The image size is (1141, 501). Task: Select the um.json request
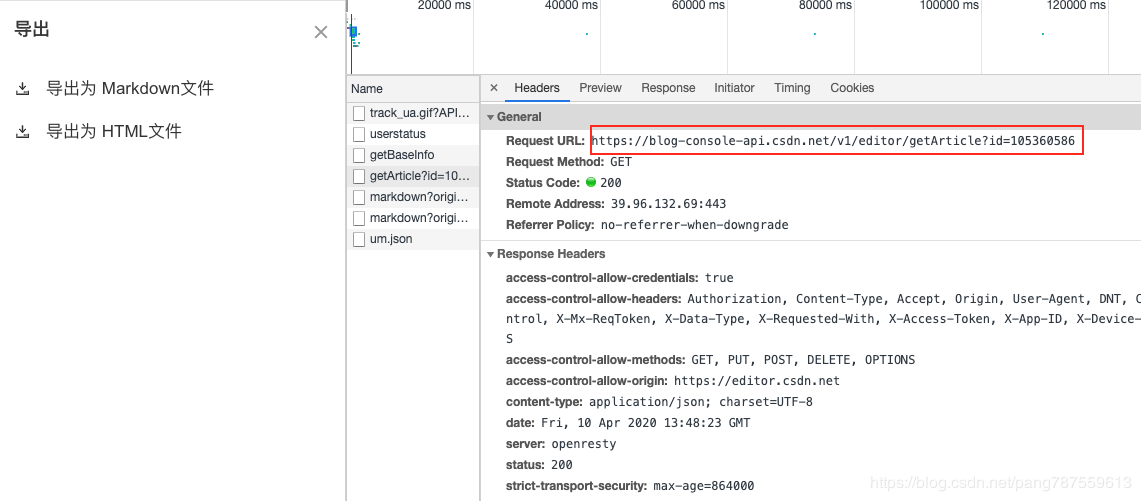click(x=413, y=239)
